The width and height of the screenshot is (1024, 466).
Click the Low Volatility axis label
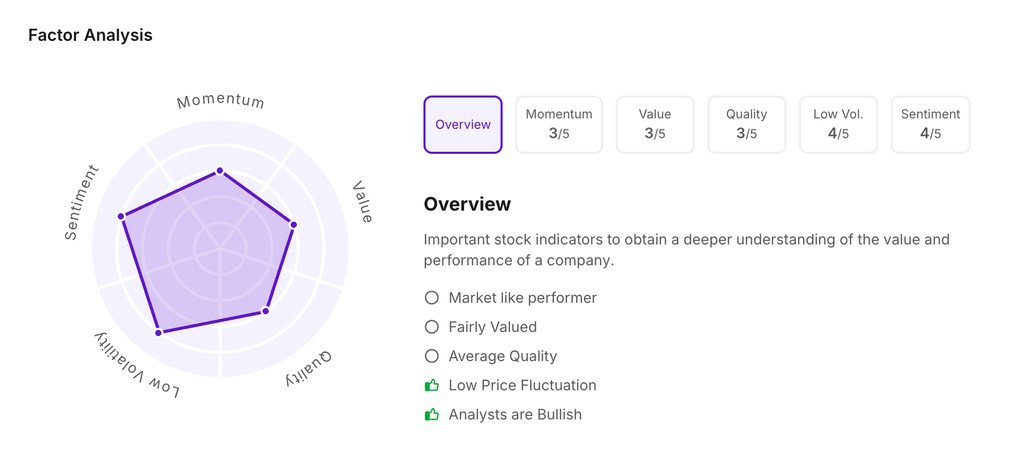point(138,364)
